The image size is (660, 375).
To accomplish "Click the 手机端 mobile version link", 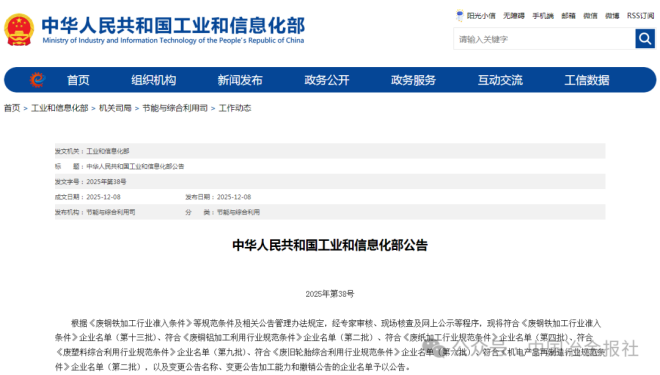I will [x=543, y=16].
